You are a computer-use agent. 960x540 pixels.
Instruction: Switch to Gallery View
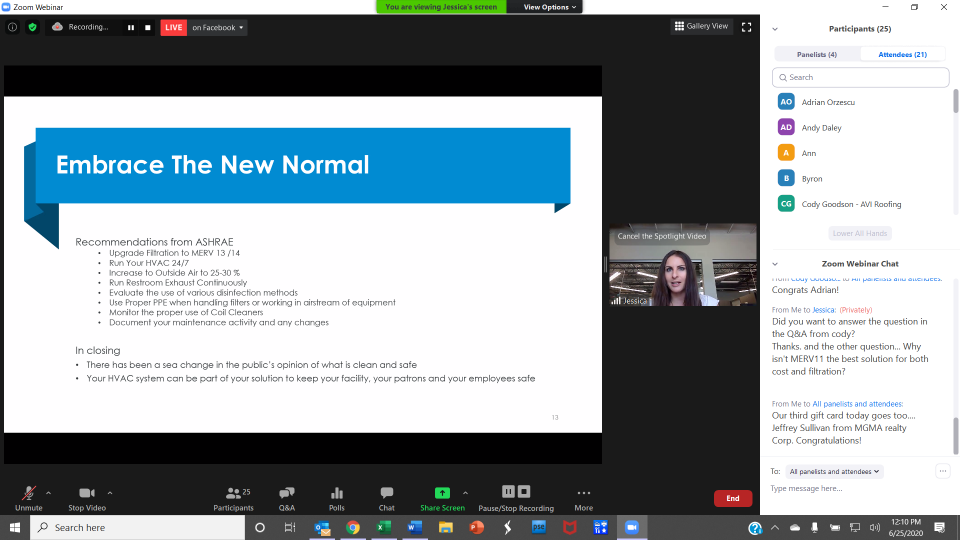(702, 26)
